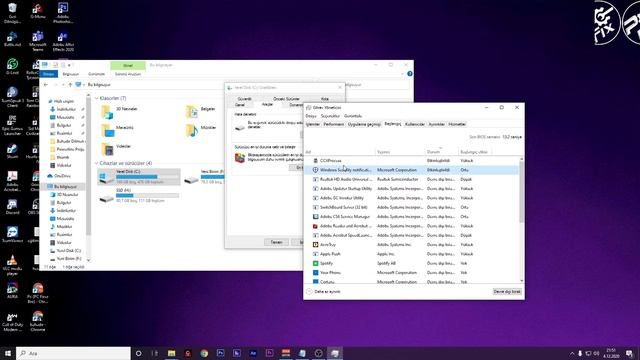Click Ara search box on taskbar
640x360 pixels.
[73, 353]
